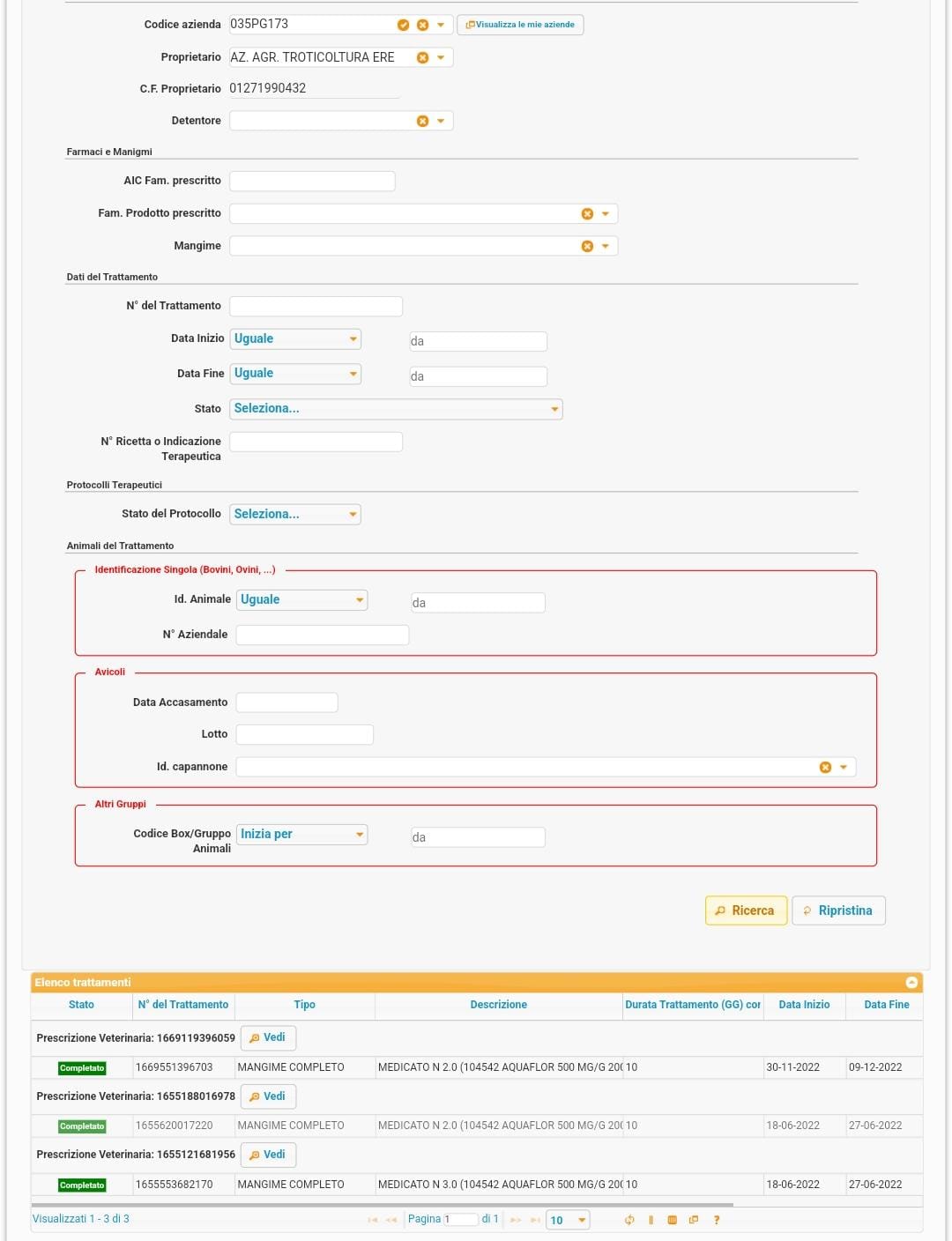Open the Data Fine operator dropdown
Viewport: 952px width, 1241px height.
pos(295,374)
